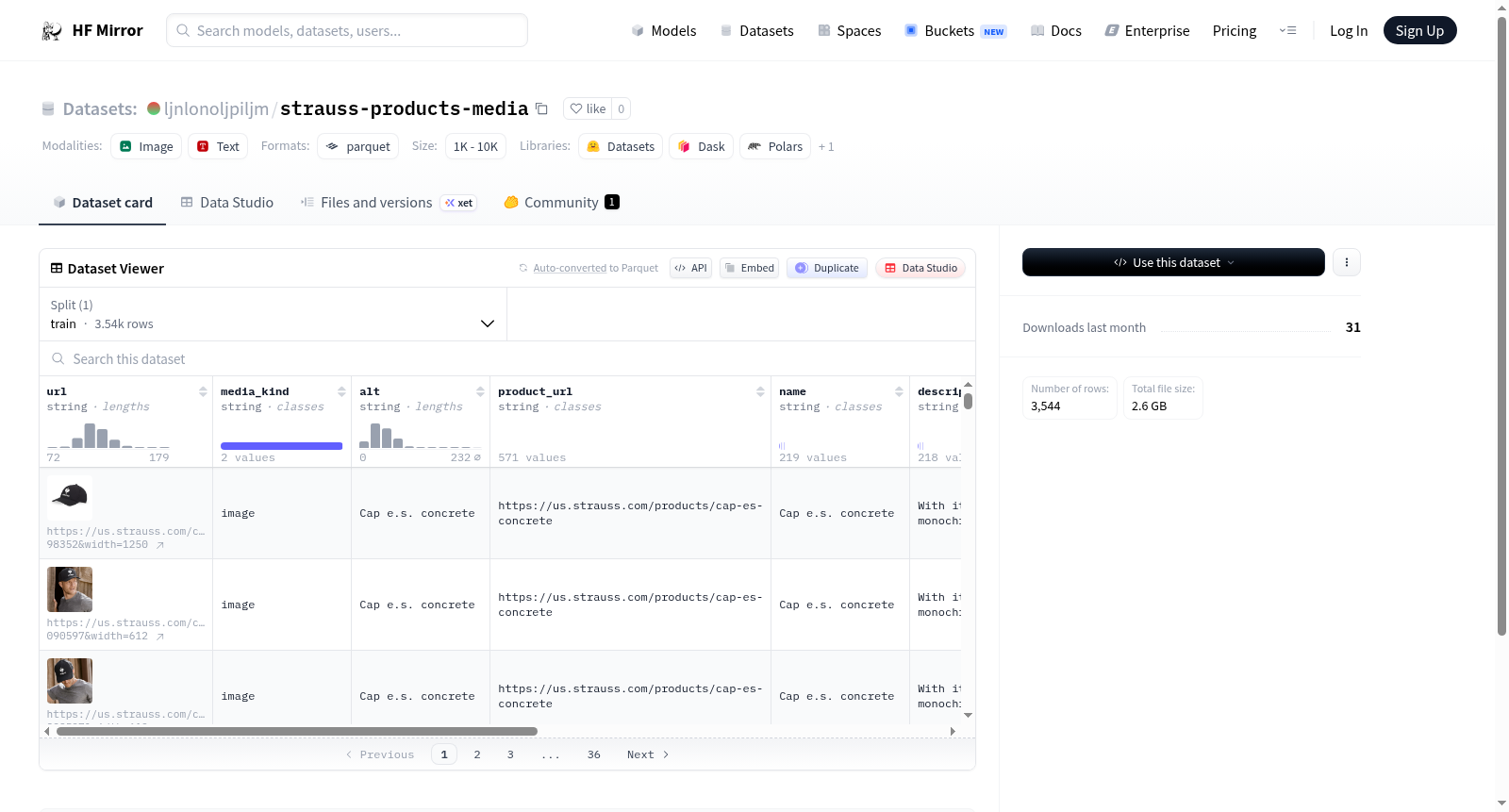Click the horizontal scrollbar of the table
The height and width of the screenshot is (812, 1509).
coord(297,731)
